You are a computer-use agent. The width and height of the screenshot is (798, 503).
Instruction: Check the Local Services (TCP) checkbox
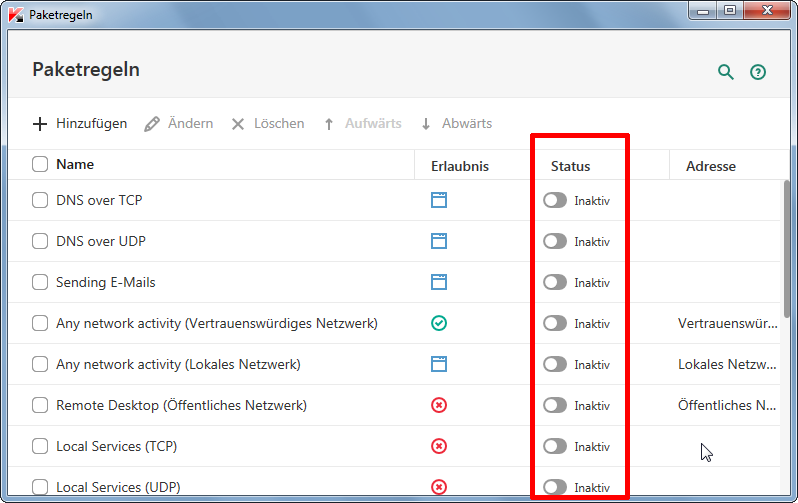pos(40,446)
